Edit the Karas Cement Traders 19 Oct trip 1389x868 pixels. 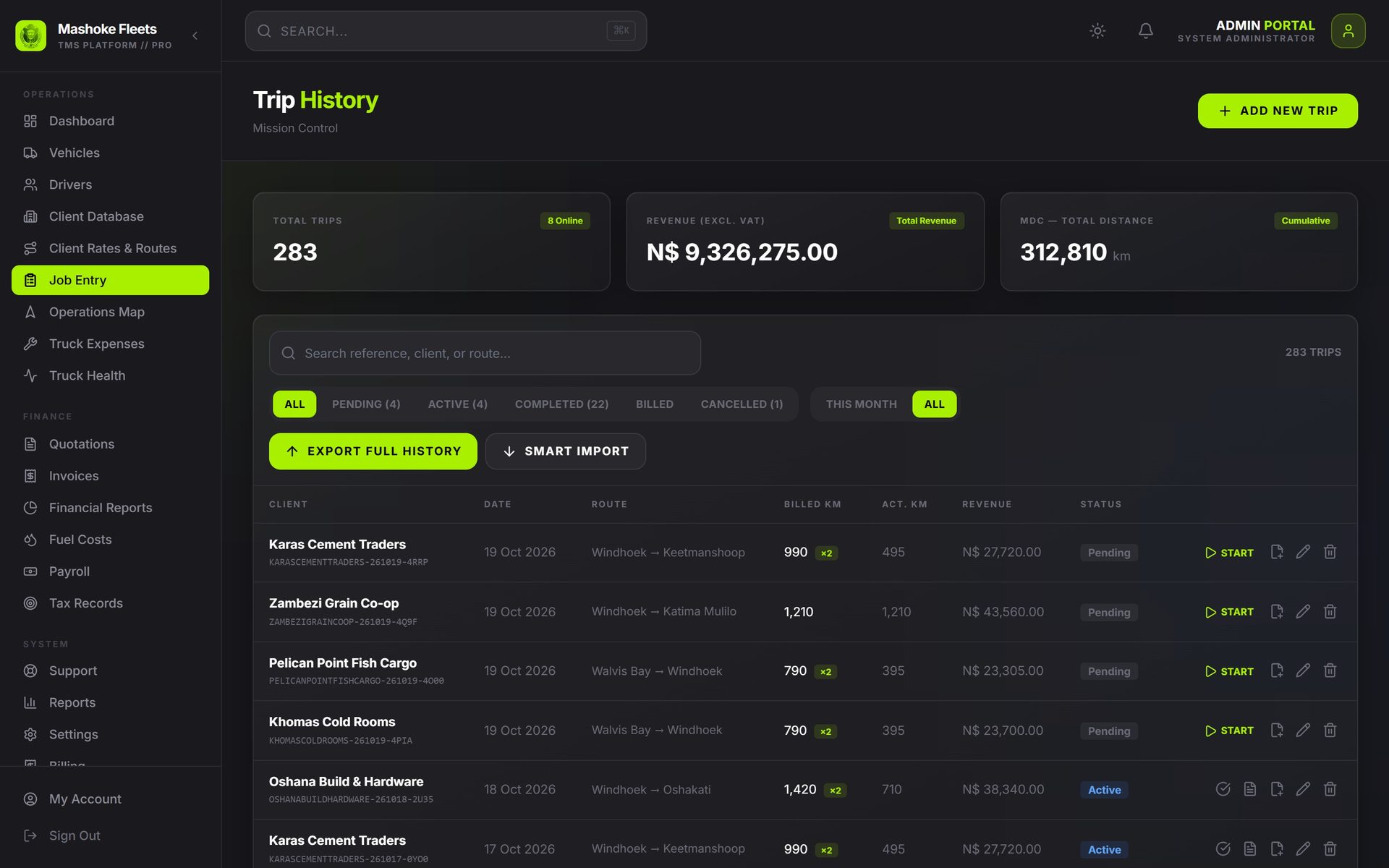tap(1303, 553)
